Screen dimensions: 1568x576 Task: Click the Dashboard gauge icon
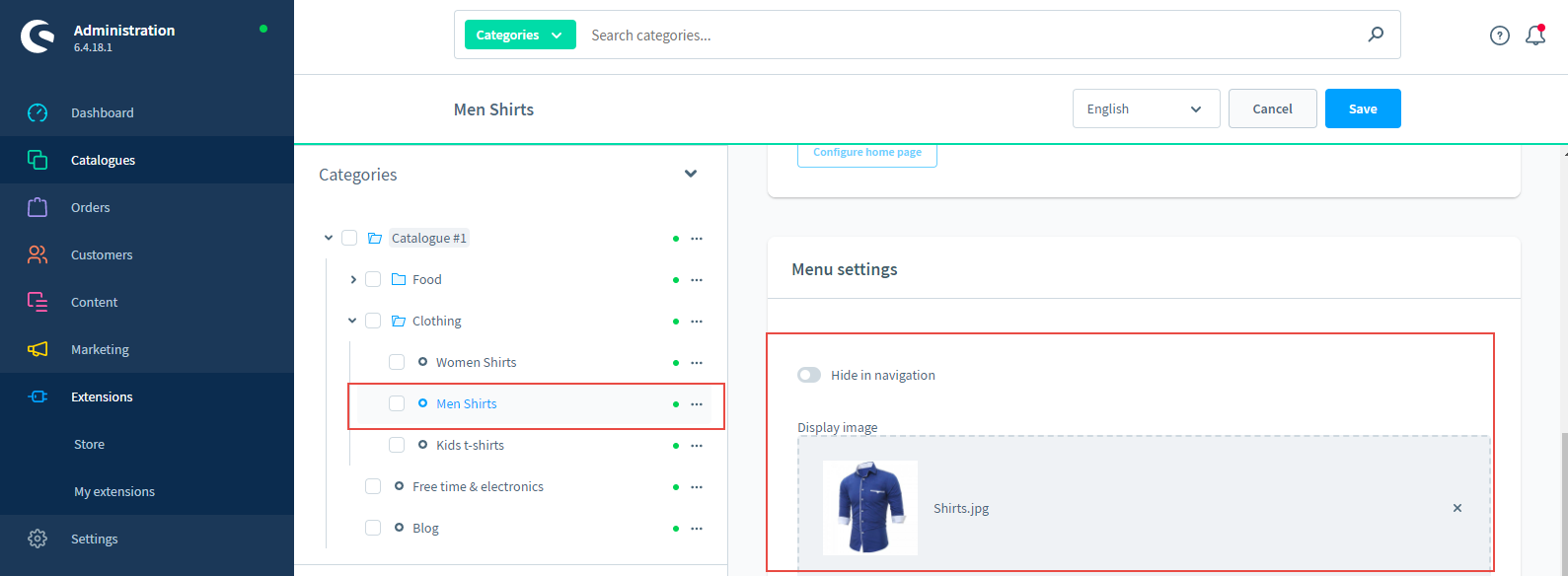pyautogui.click(x=37, y=112)
